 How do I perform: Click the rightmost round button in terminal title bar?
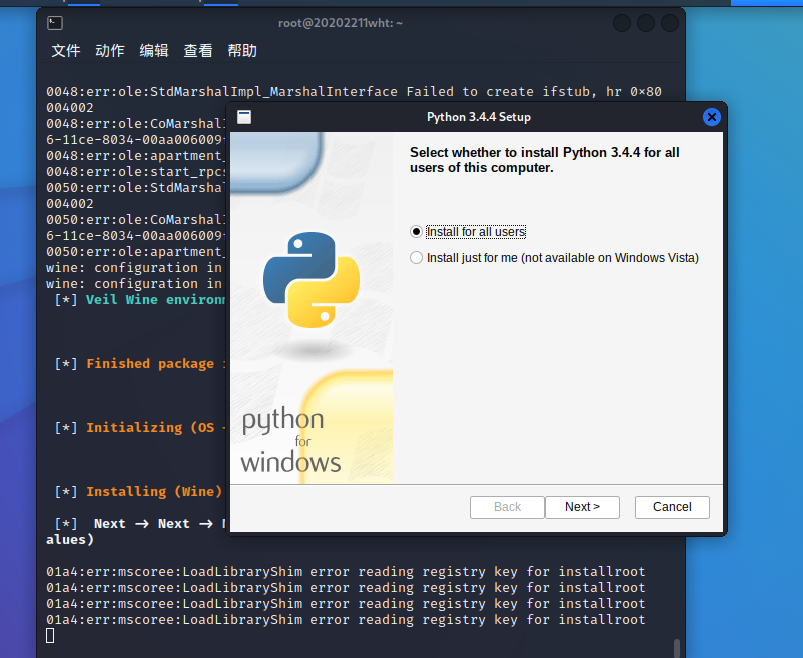coord(670,23)
